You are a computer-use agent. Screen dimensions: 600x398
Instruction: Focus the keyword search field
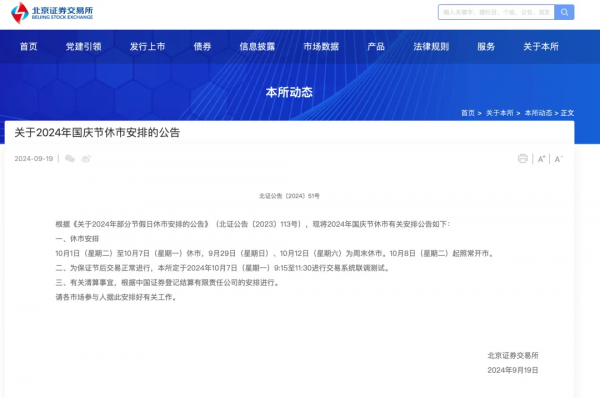pyautogui.click(x=496, y=12)
